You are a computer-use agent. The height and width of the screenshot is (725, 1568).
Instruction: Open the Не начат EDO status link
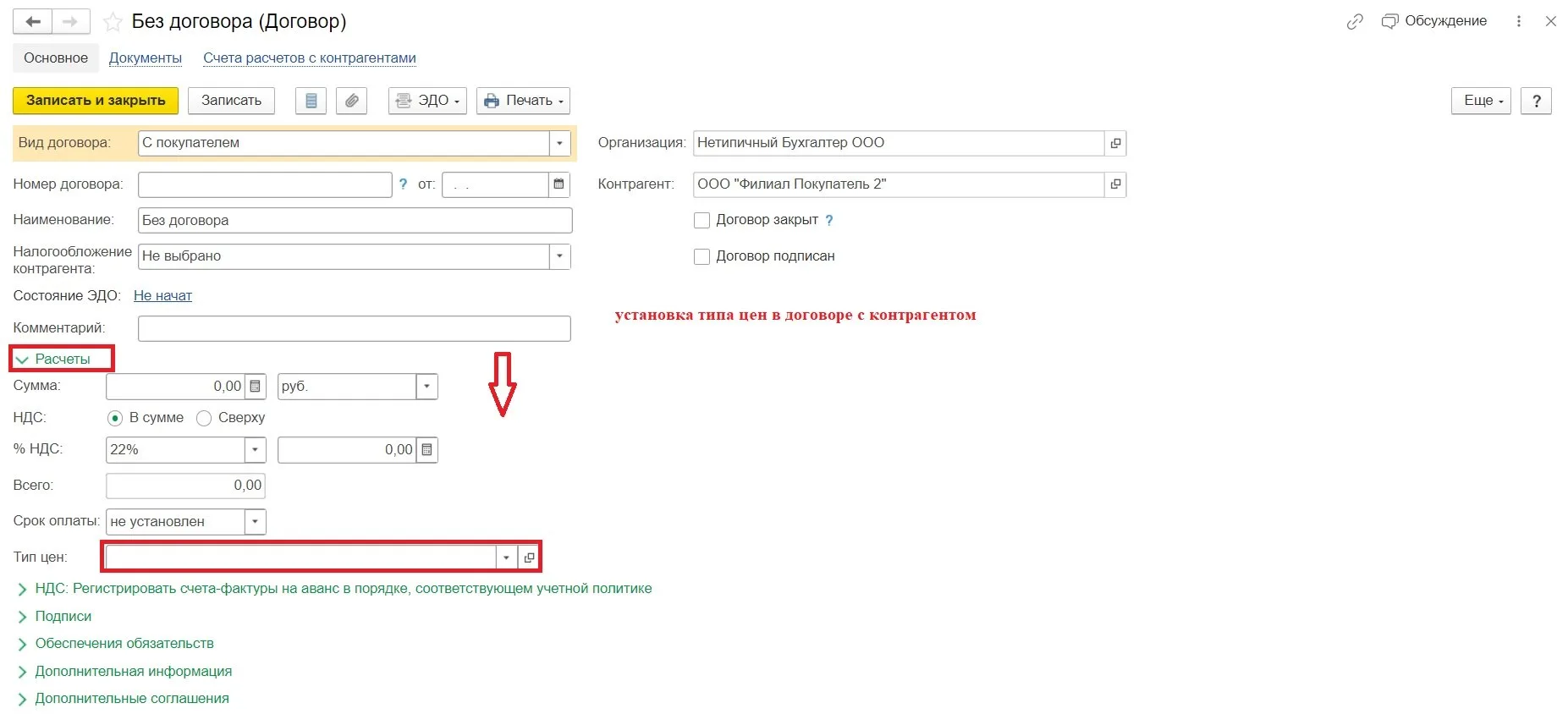162,296
